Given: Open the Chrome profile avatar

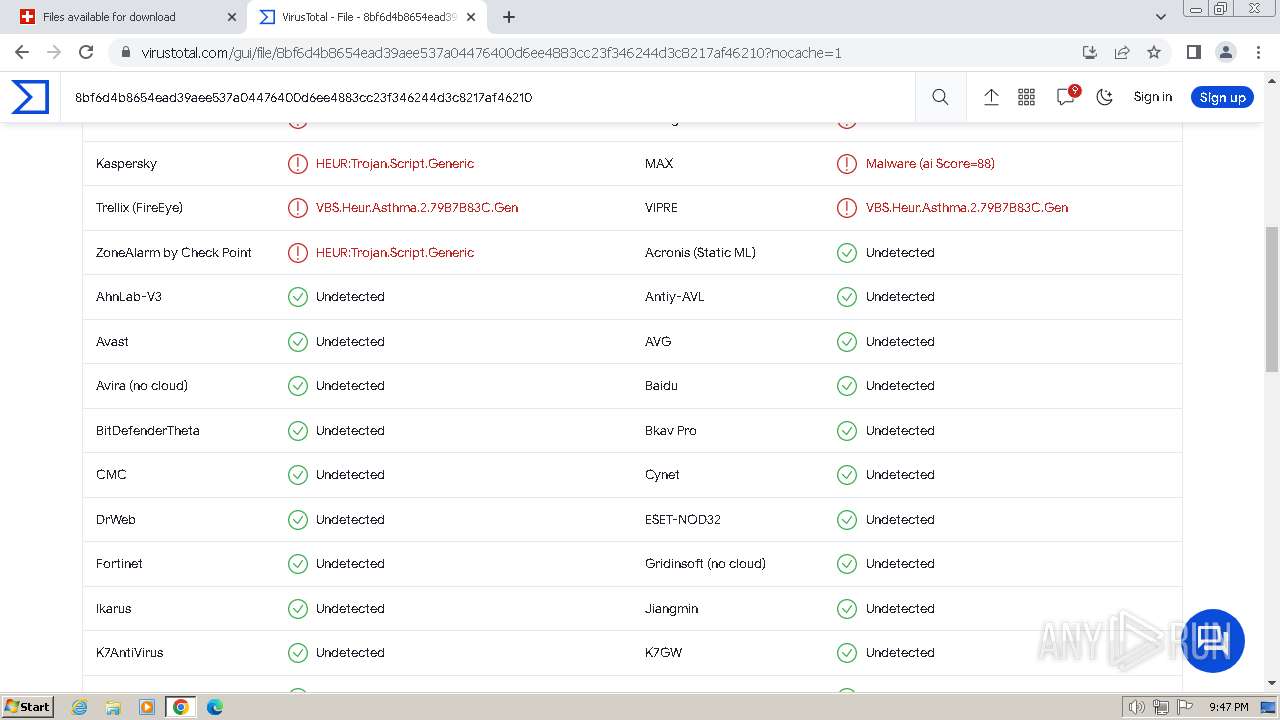Looking at the screenshot, I should click(x=1225, y=52).
